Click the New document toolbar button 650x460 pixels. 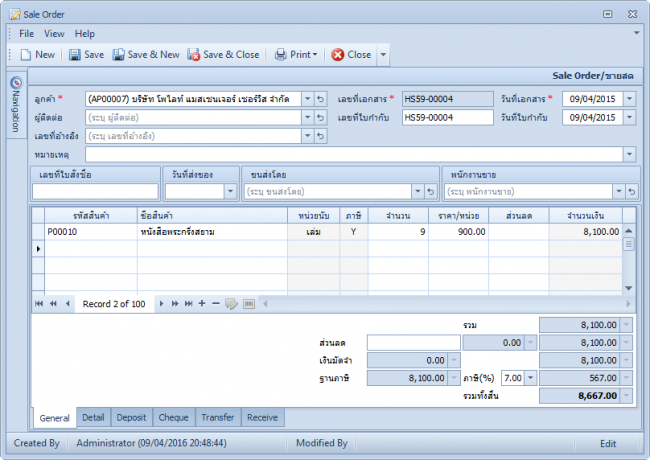click(37, 55)
